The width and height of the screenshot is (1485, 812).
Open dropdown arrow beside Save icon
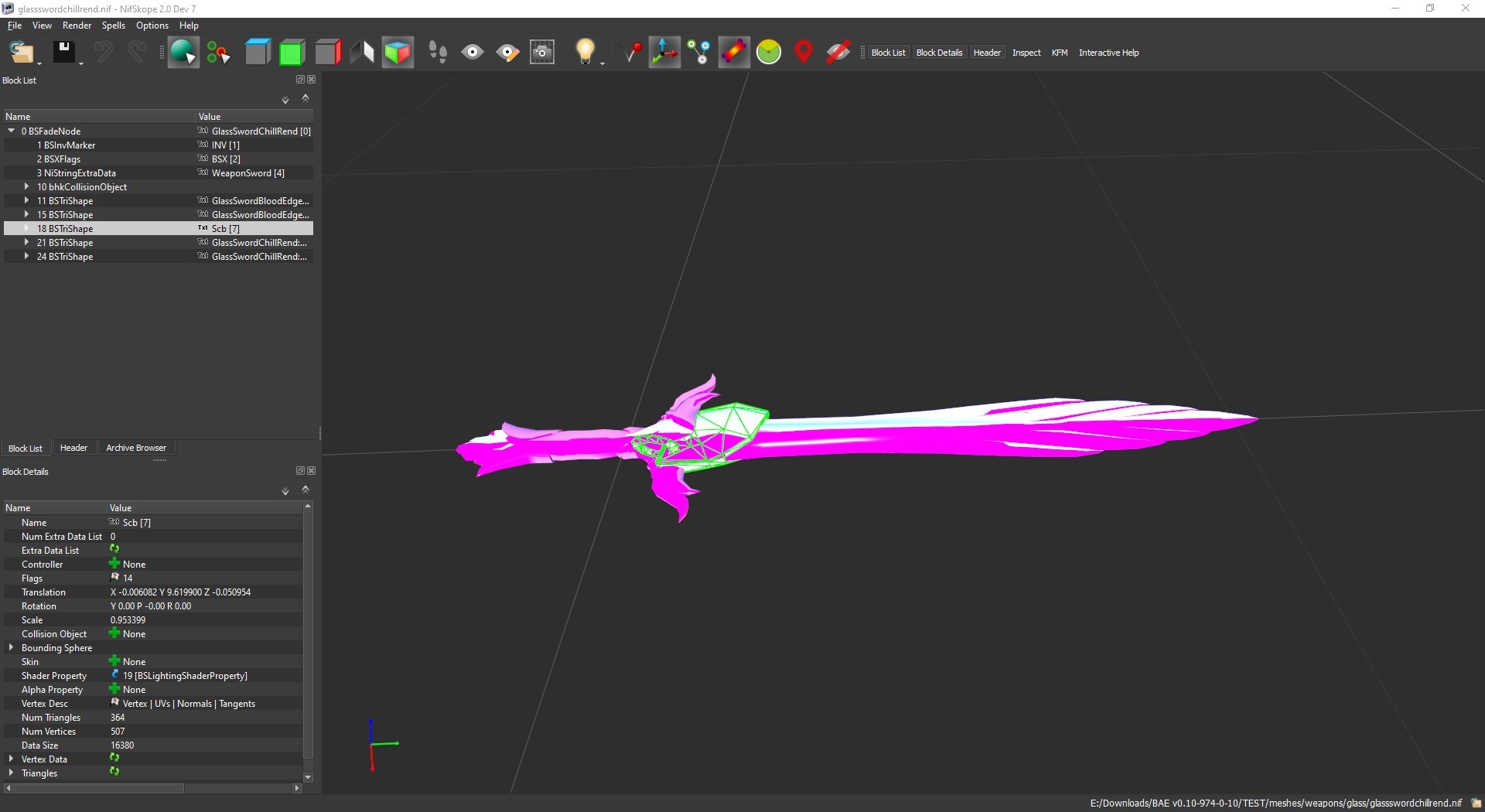(81, 63)
